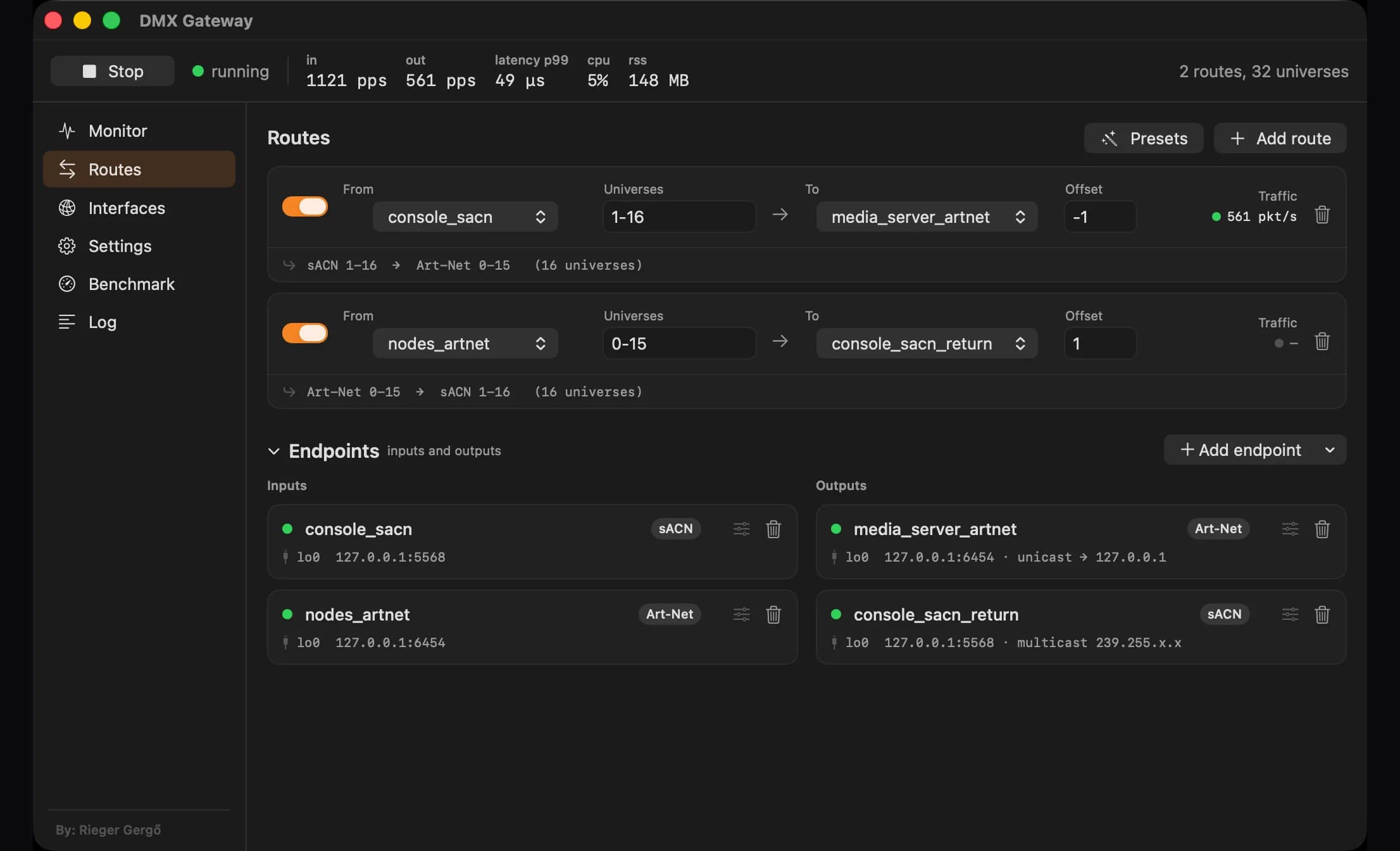
Task: Edit the Offset field containing 1
Action: pyautogui.click(x=1100, y=343)
